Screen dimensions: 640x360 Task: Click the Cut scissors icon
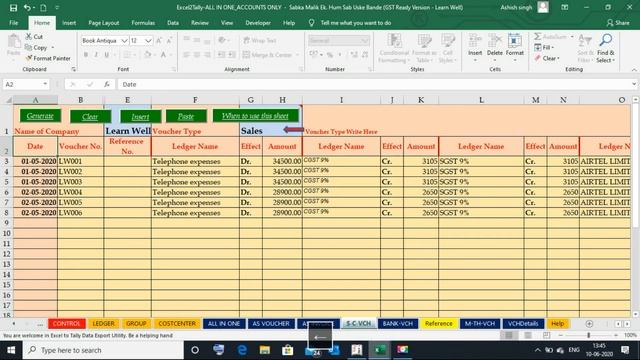29,37
